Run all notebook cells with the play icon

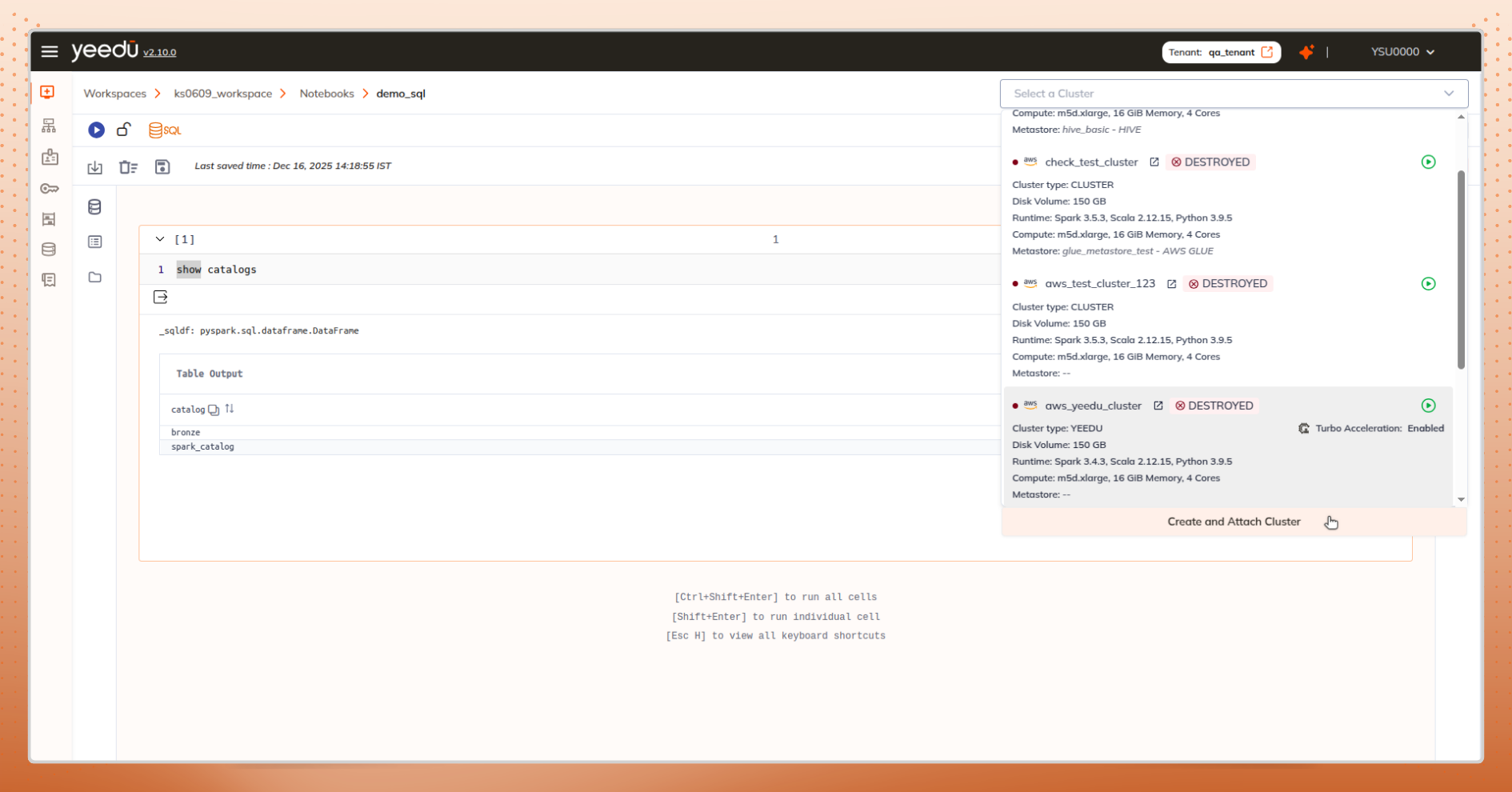[x=95, y=130]
